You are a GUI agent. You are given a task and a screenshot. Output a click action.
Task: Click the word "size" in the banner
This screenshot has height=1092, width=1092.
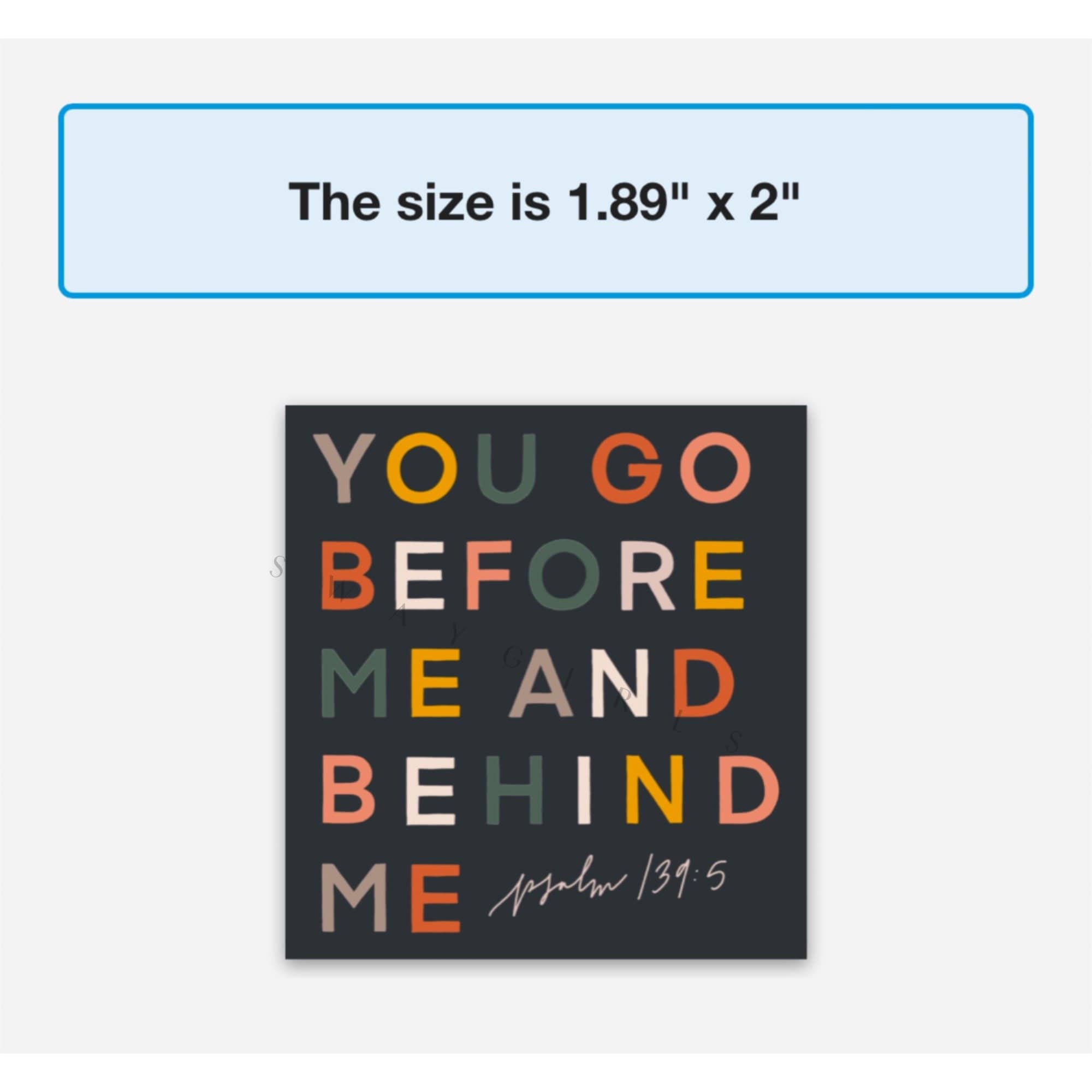click(444, 202)
